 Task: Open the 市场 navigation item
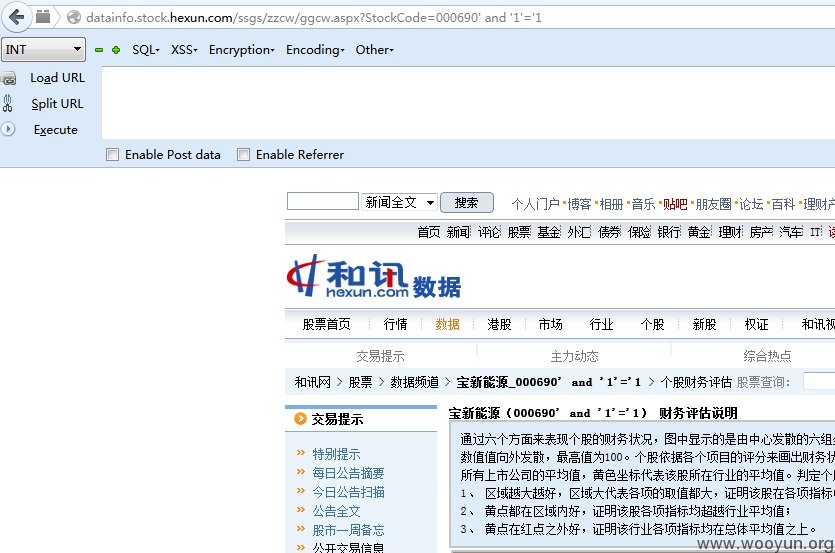click(x=550, y=324)
